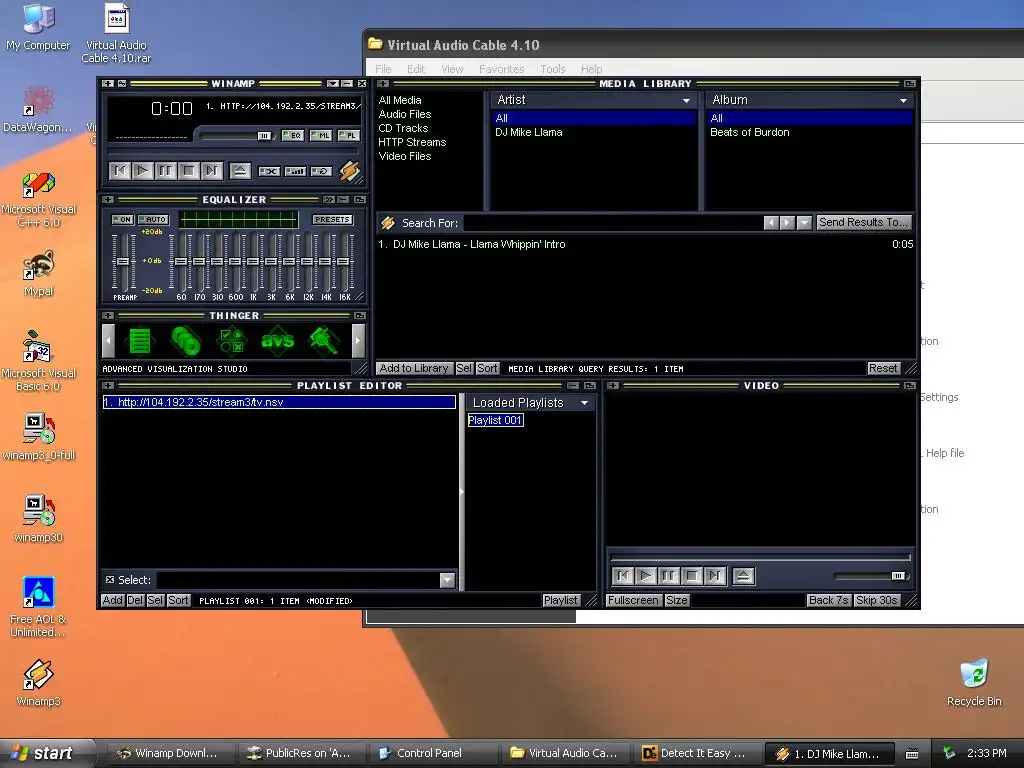Open the preferences checkboxes icon in Thinger
The width and height of the screenshot is (1024, 768).
point(232,340)
